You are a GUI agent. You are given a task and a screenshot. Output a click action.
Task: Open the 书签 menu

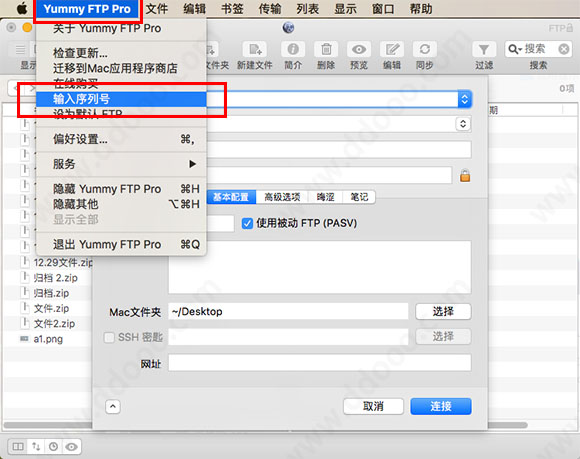click(x=232, y=9)
